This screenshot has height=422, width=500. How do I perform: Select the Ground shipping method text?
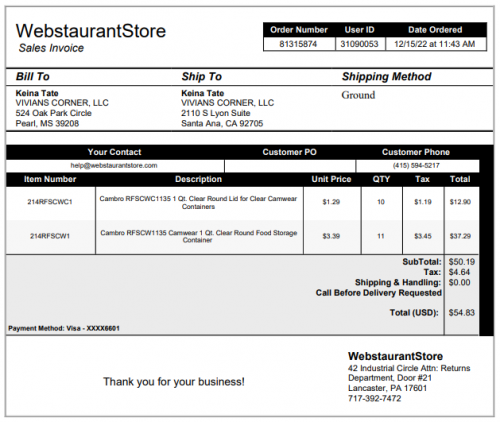tap(358, 95)
